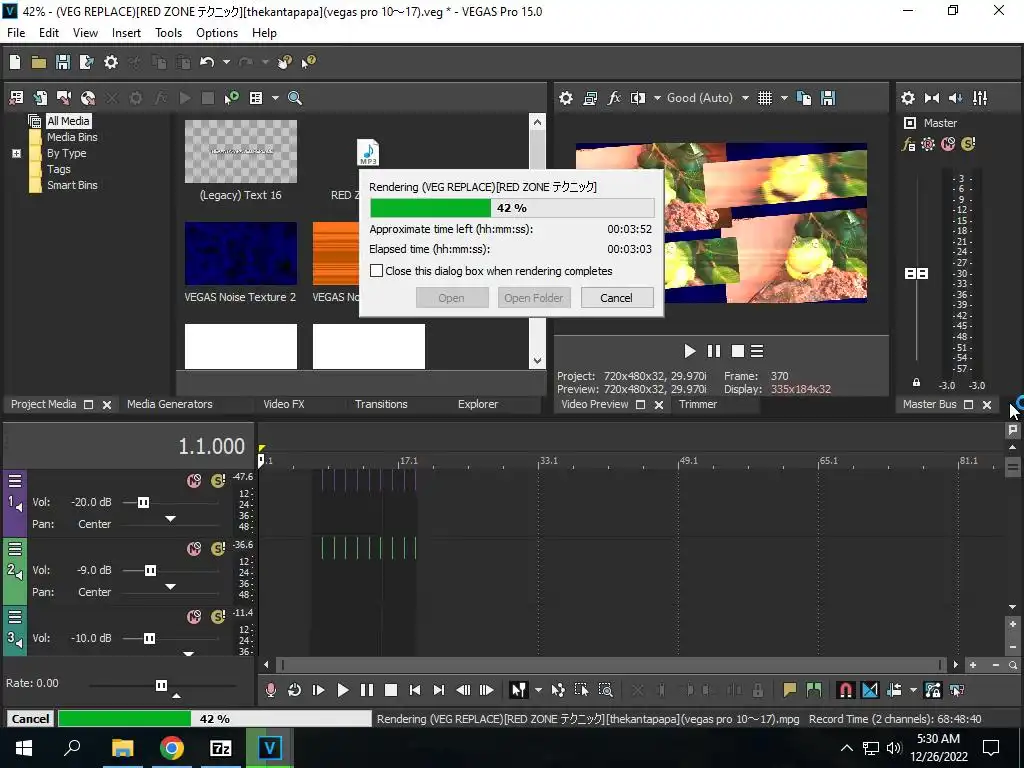Click Go to Start in the transport bar
1024x768 pixels.
(x=414, y=690)
